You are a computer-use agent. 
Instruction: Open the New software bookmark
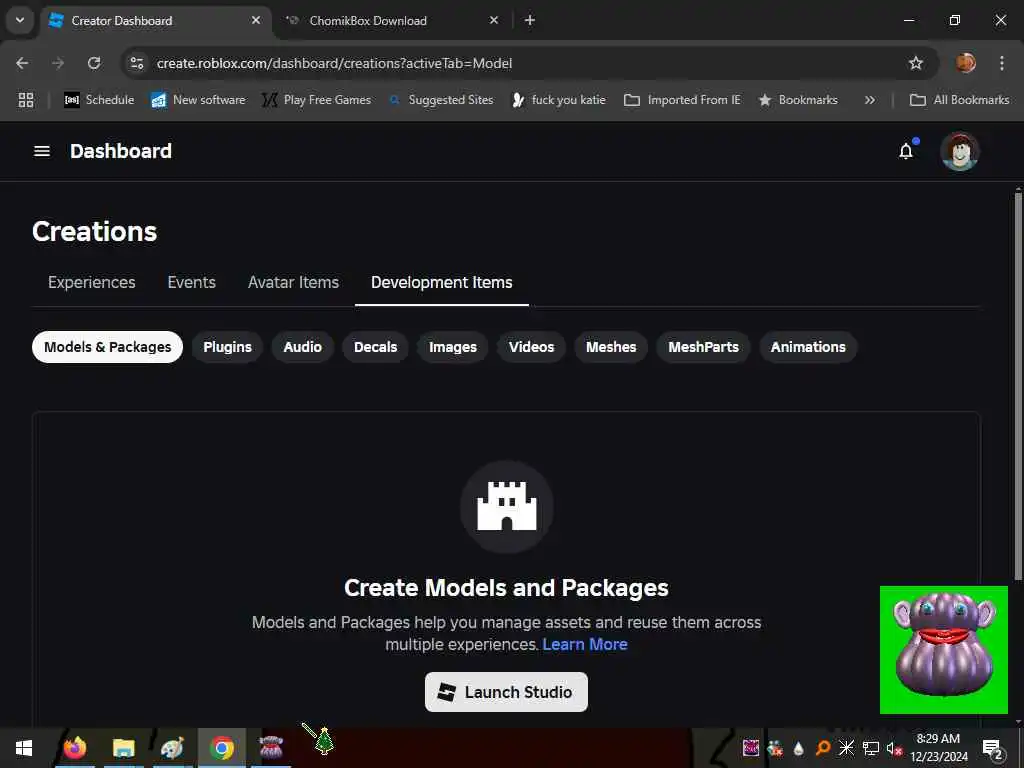point(198,100)
